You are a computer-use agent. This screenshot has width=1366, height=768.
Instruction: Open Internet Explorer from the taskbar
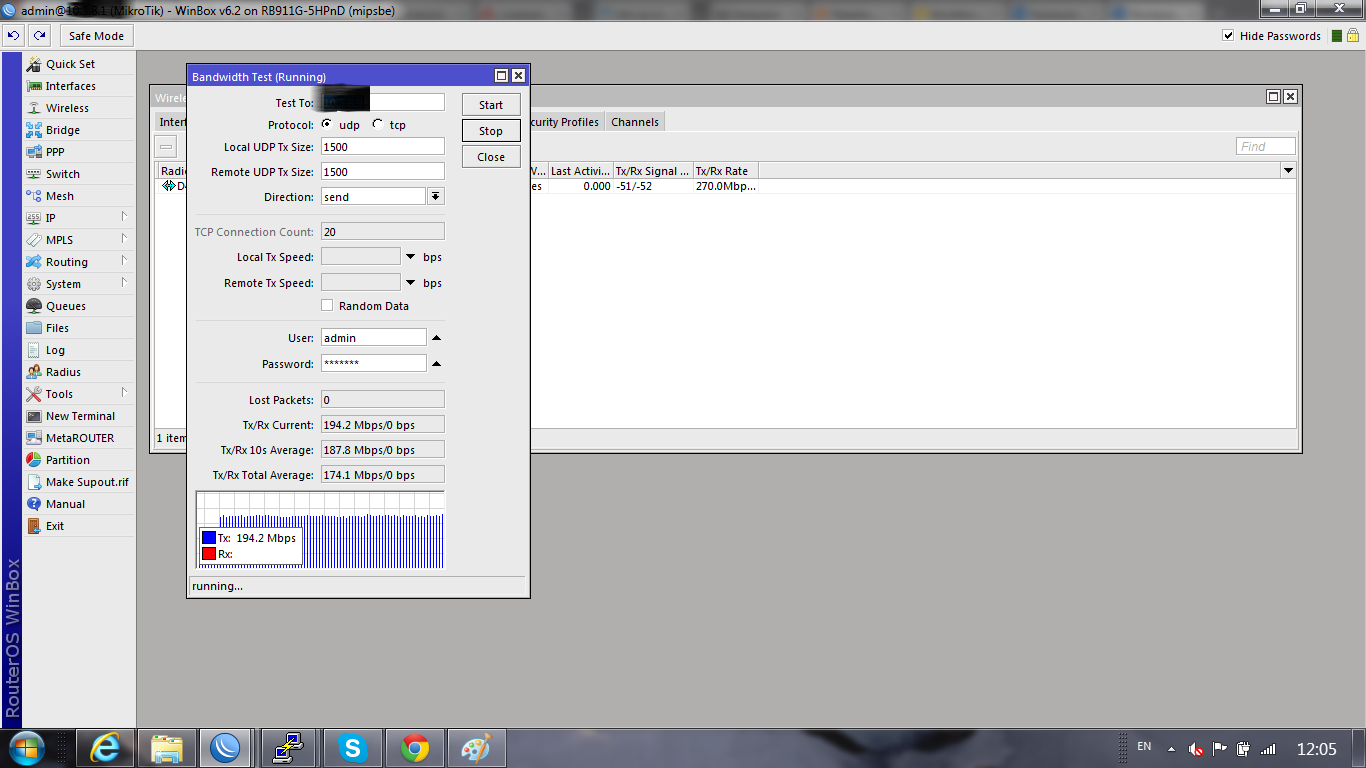point(107,748)
